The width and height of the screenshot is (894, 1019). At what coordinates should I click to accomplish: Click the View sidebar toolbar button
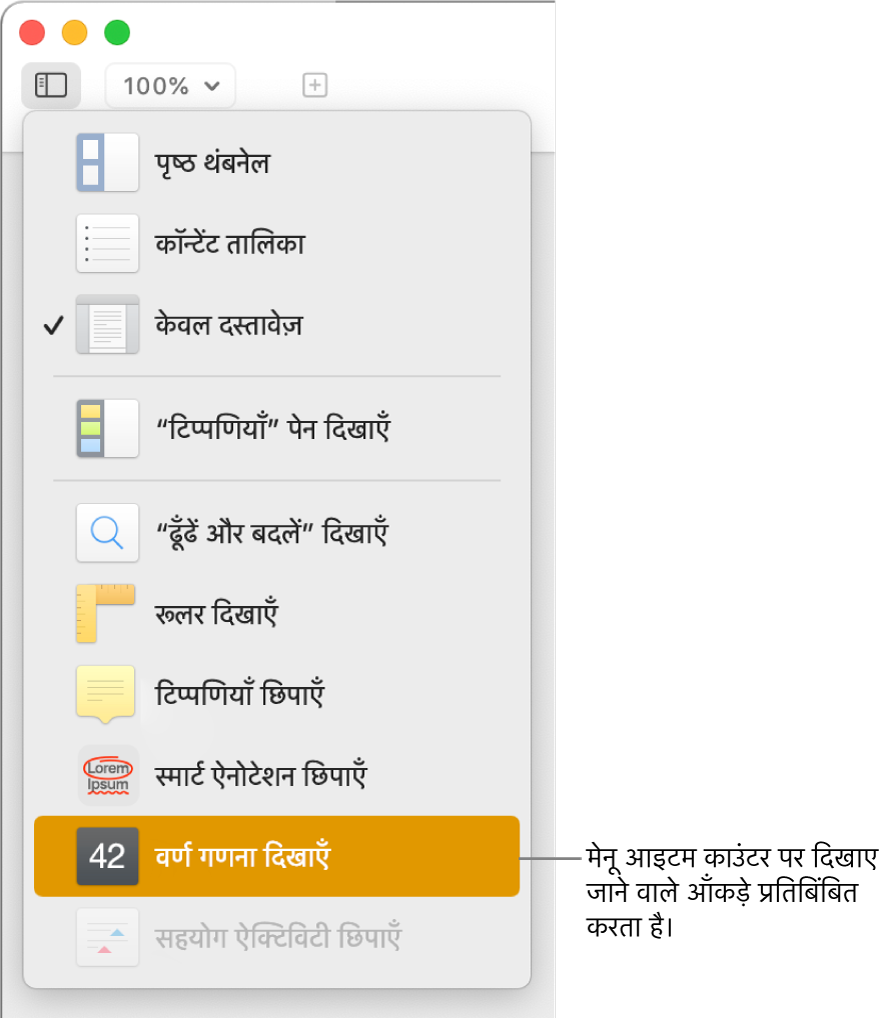[x=51, y=85]
